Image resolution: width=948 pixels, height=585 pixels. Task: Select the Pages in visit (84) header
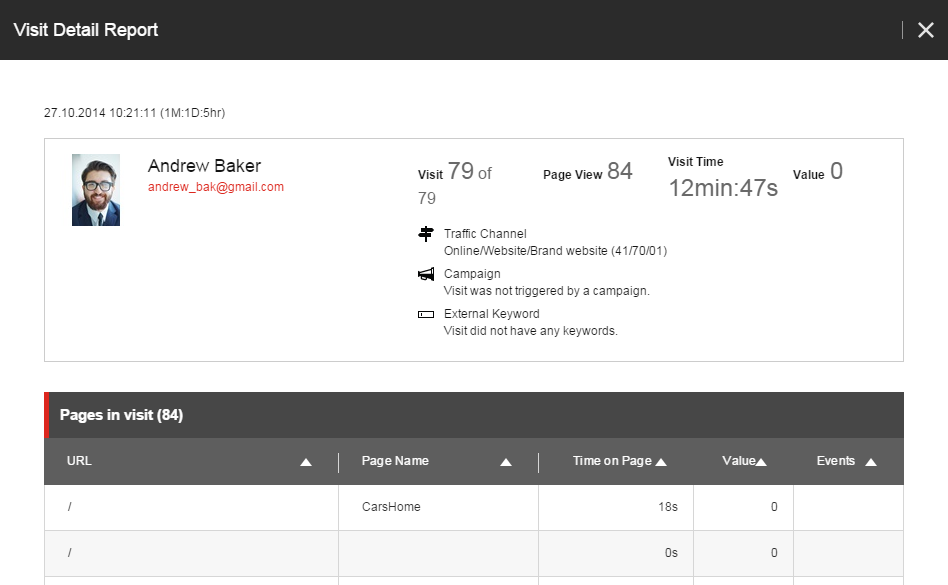click(x=120, y=414)
